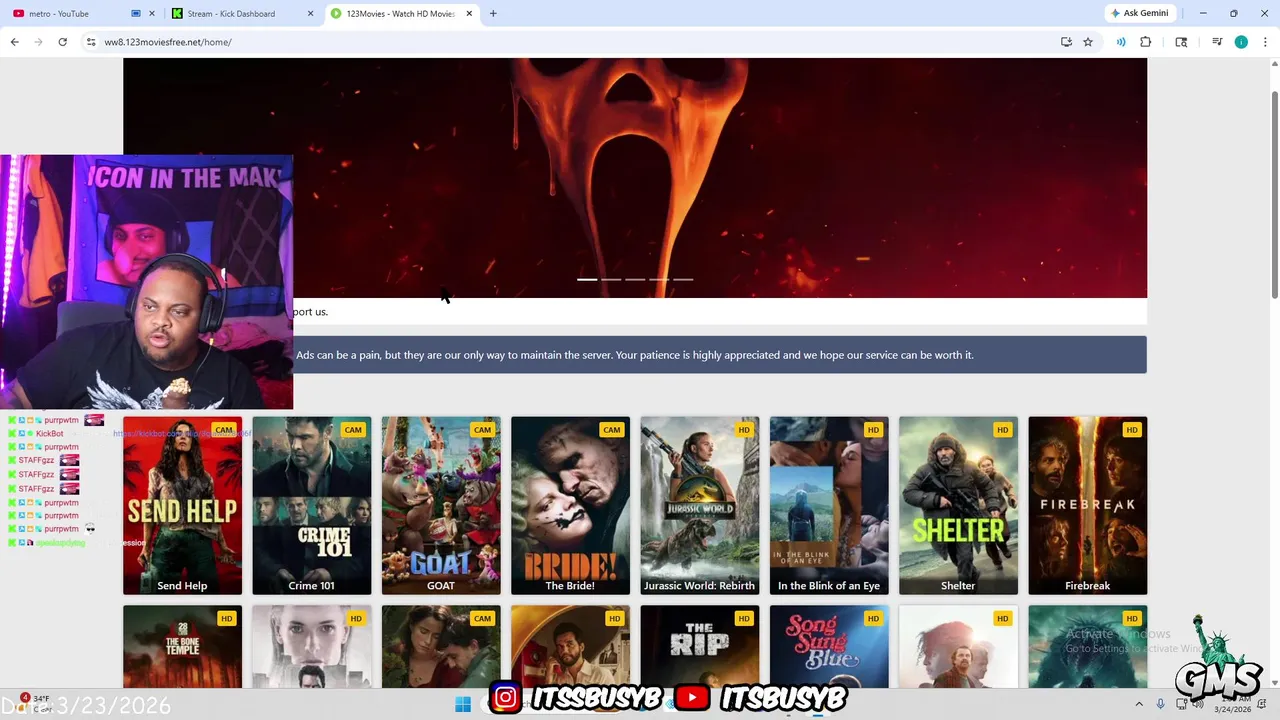Open the In the Blink of an Eye poster

point(829,506)
